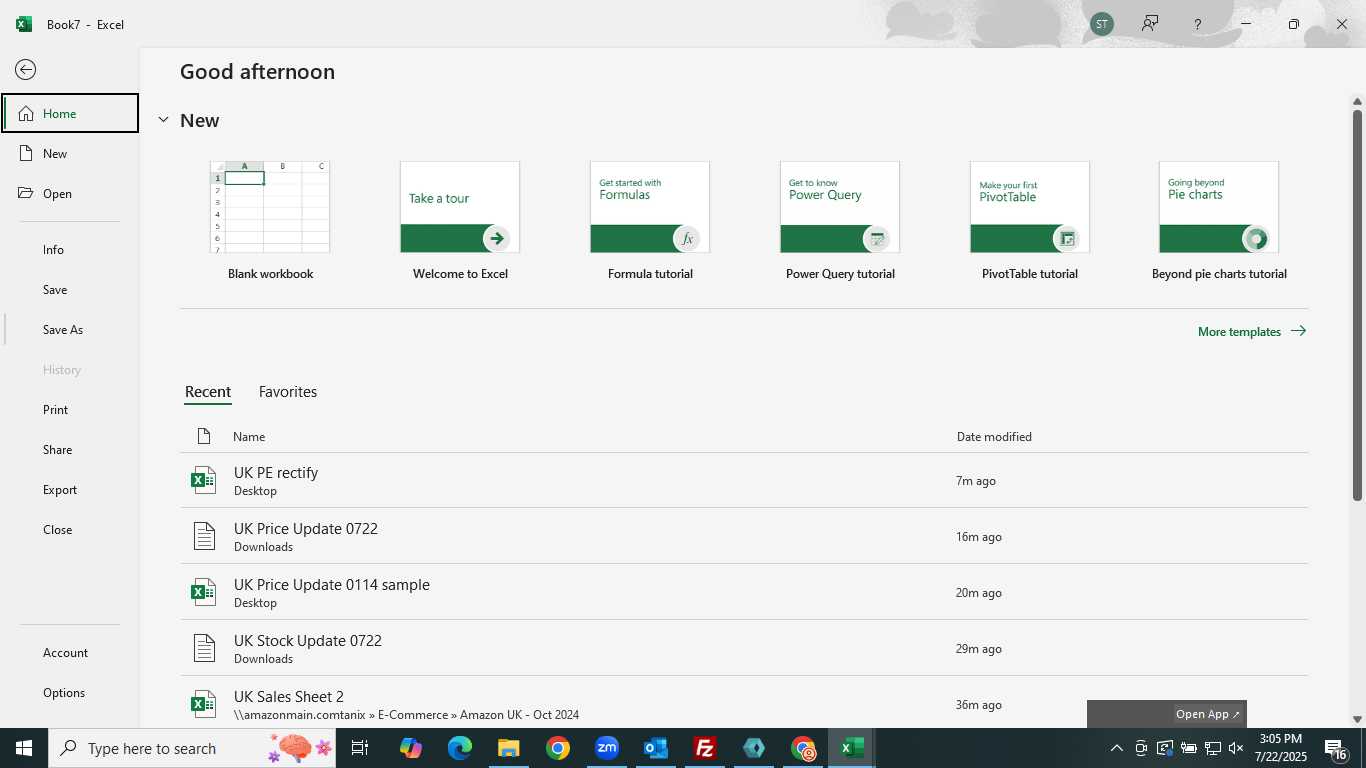Screen dimensions: 1366x768
Task: Open FileZilla from the taskbar
Action: (x=704, y=748)
